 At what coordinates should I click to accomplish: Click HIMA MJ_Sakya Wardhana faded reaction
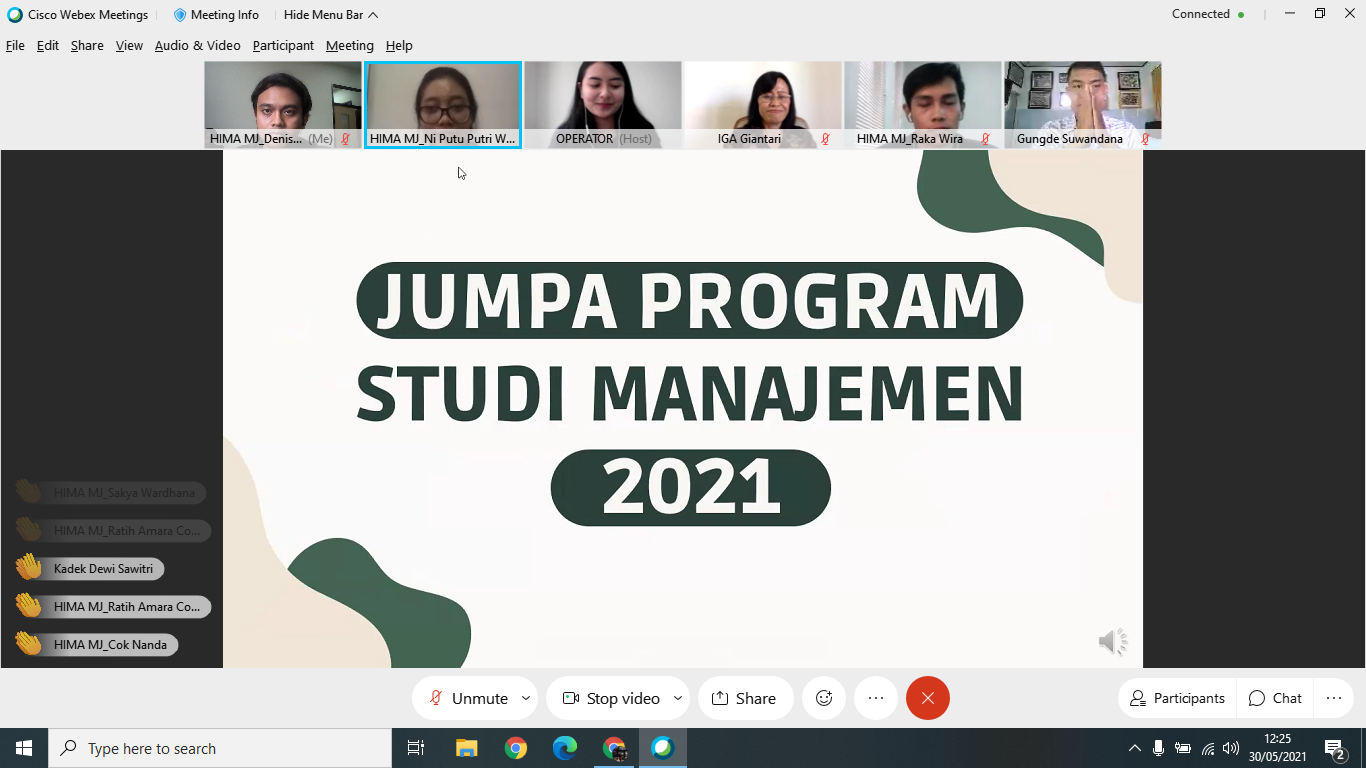(110, 492)
